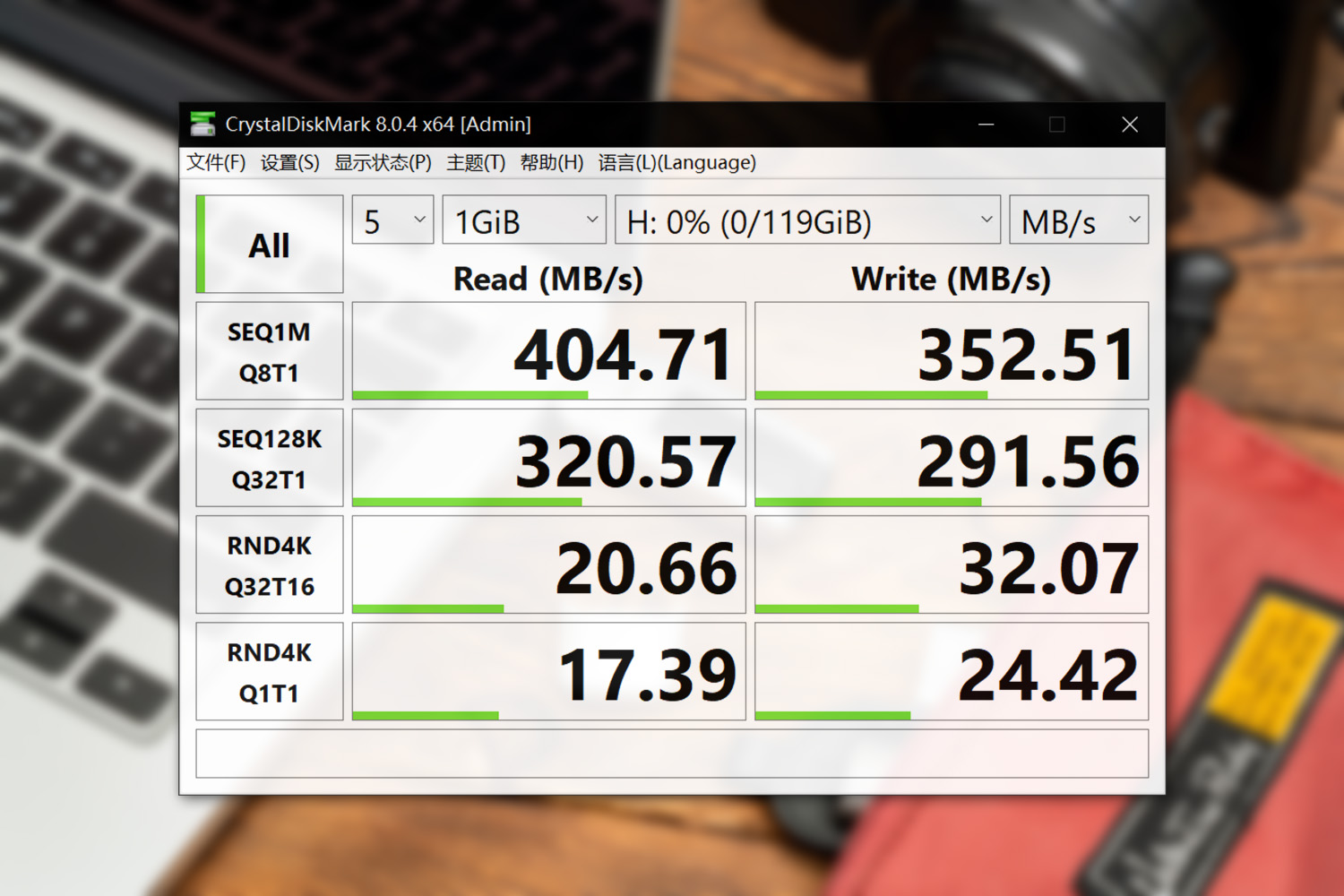The height and width of the screenshot is (896, 1344).
Task: Open the 语言(L)(Language) menu
Action: [x=677, y=162]
